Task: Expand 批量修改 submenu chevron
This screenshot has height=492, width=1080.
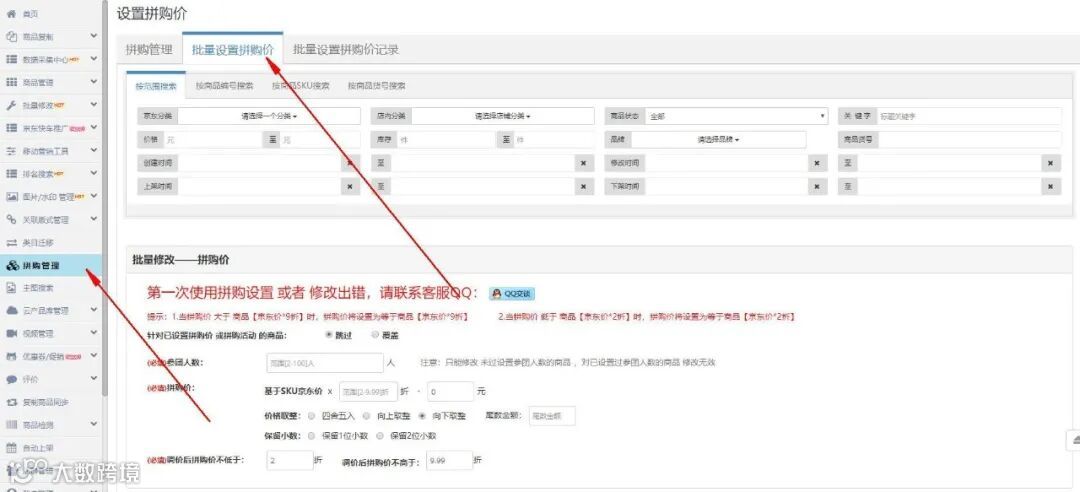Action: pyautogui.click(x=94, y=104)
